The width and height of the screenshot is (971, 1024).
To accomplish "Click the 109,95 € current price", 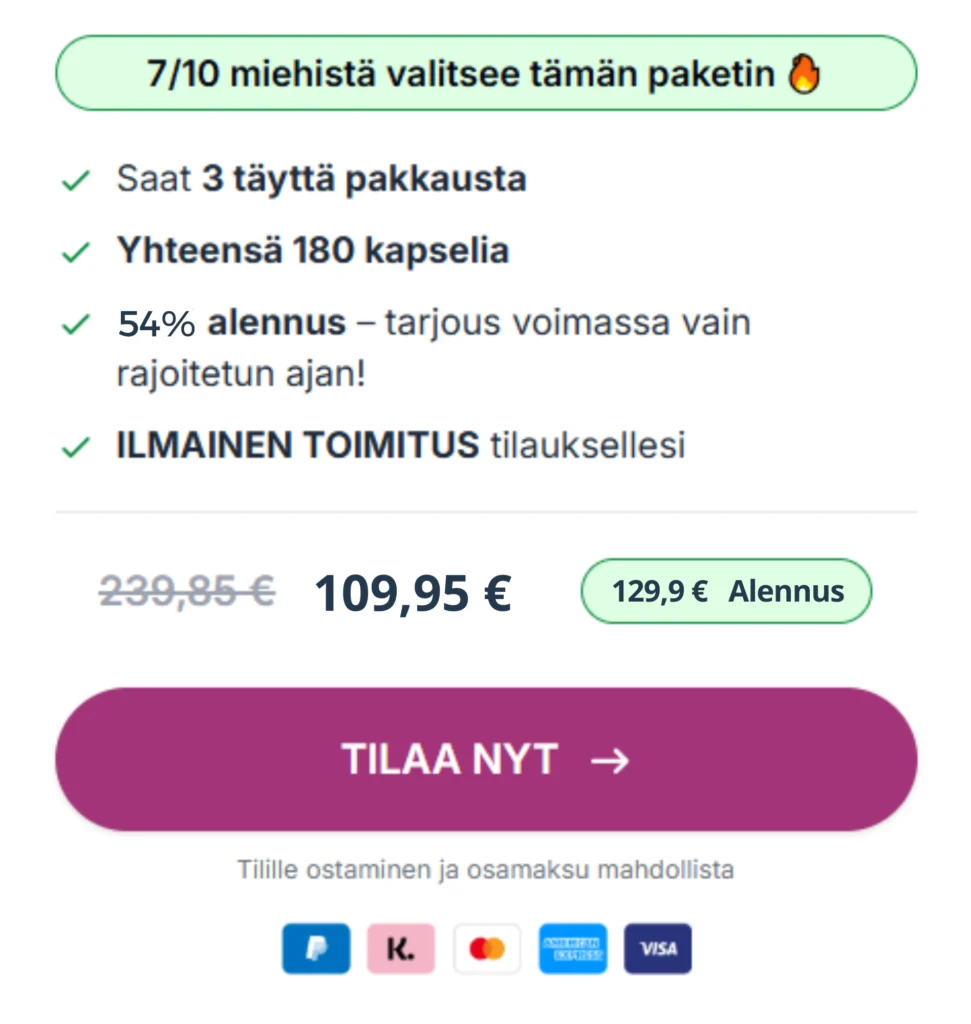I will (413, 593).
